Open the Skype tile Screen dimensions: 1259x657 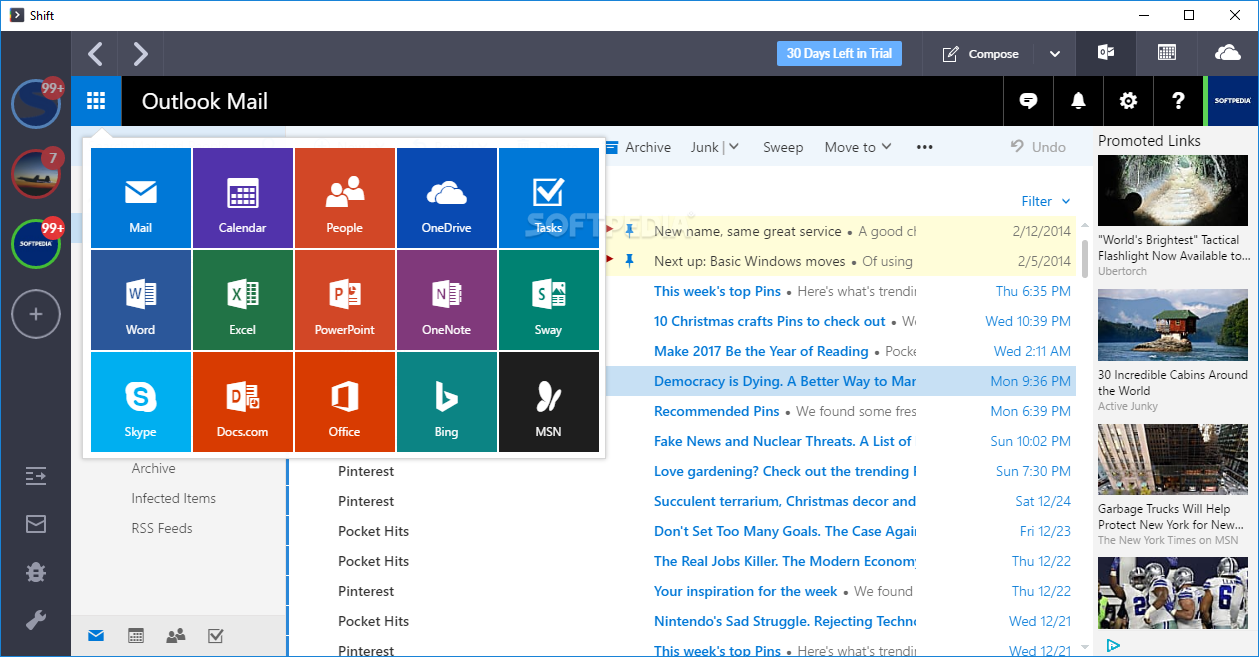coord(141,402)
